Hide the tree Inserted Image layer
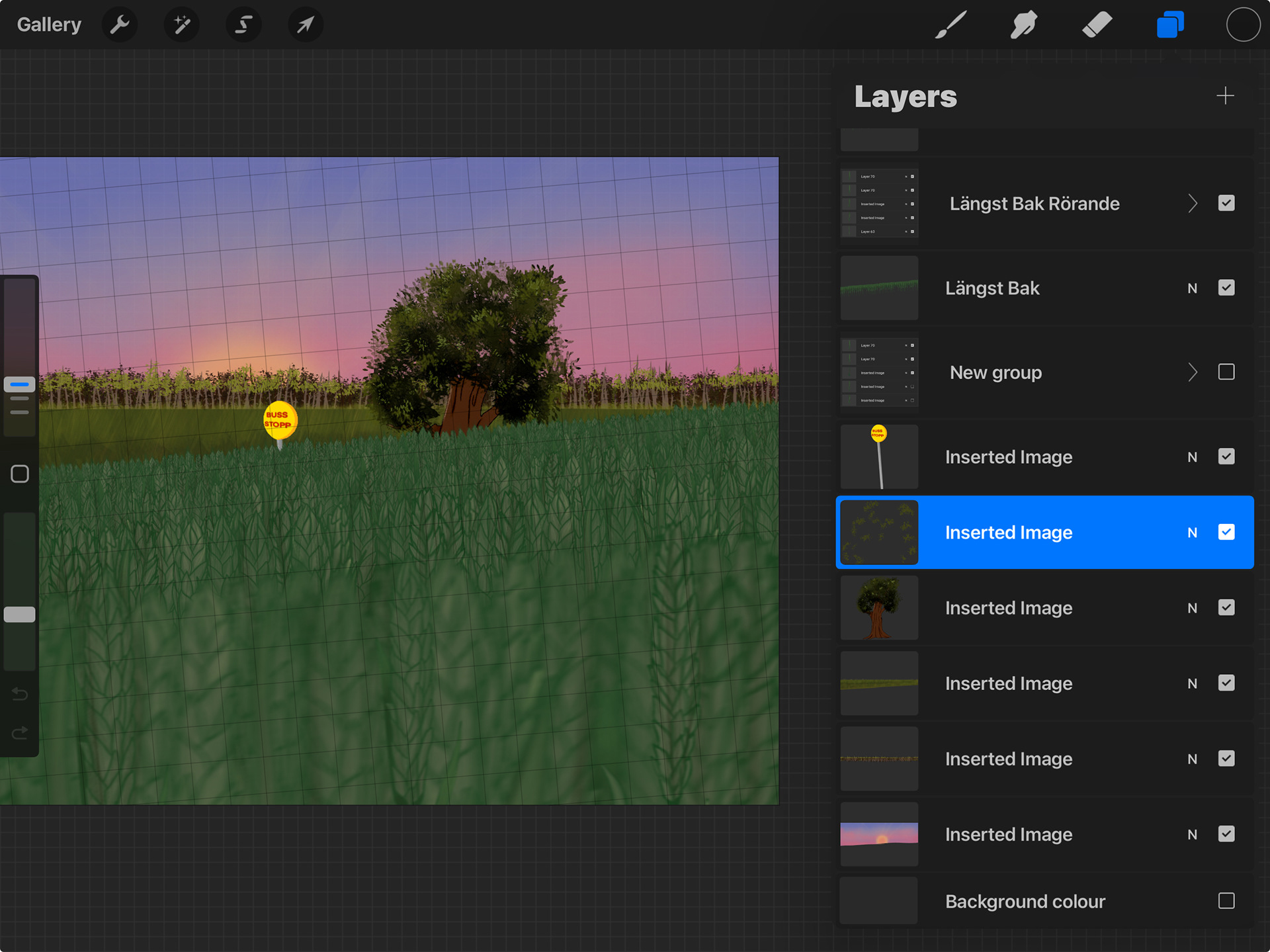Image resolution: width=1270 pixels, height=952 pixels. (1226, 607)
